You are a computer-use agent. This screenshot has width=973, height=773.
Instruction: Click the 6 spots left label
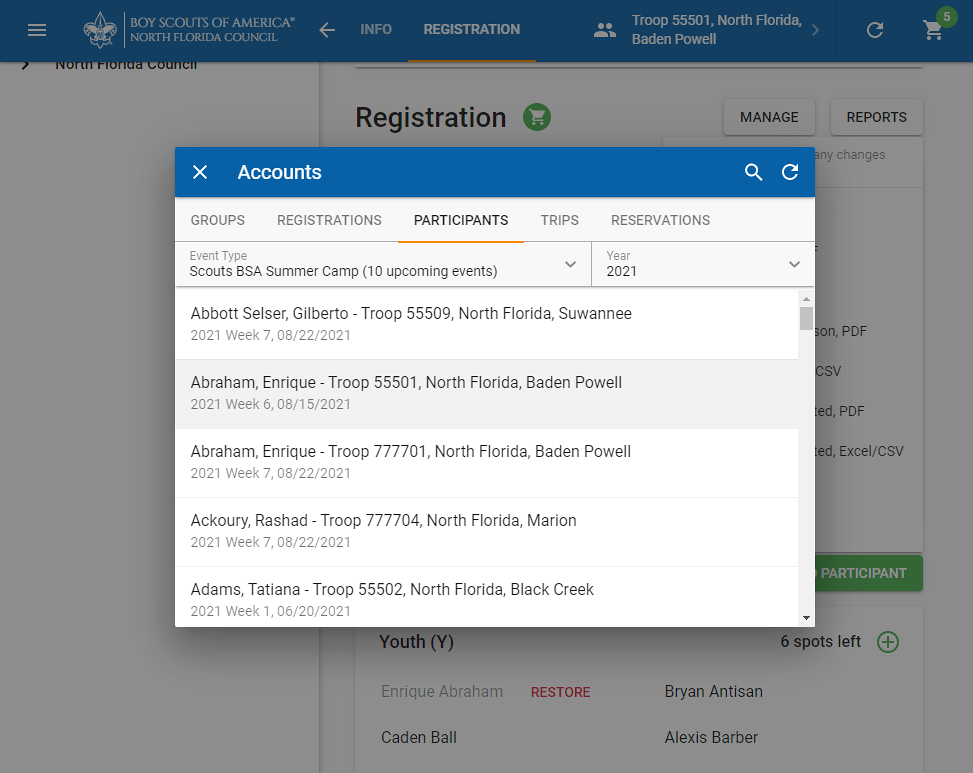point(820,641)
